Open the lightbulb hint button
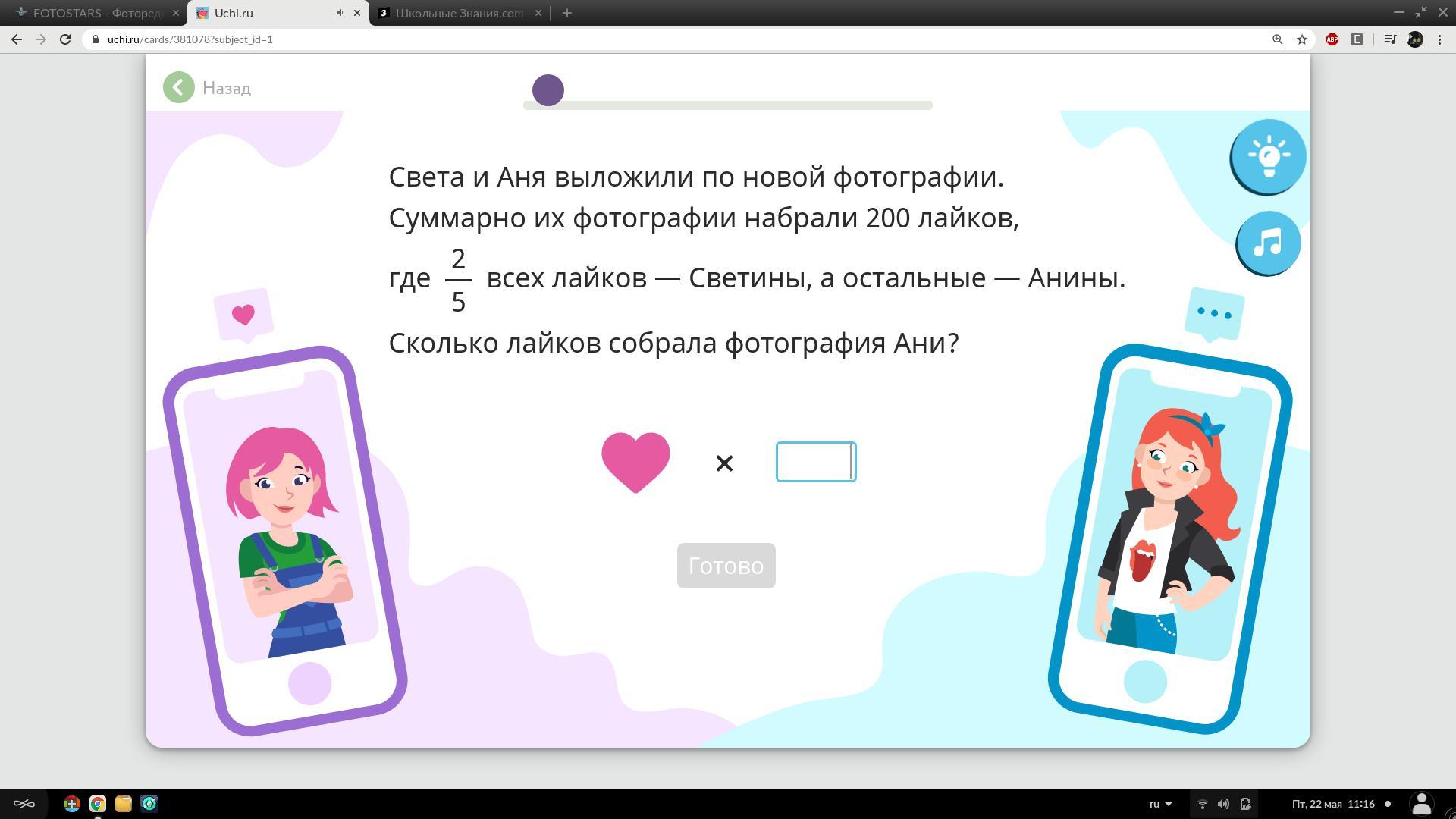Viewport: 1456px width, 819px height. coord(1267,156)
